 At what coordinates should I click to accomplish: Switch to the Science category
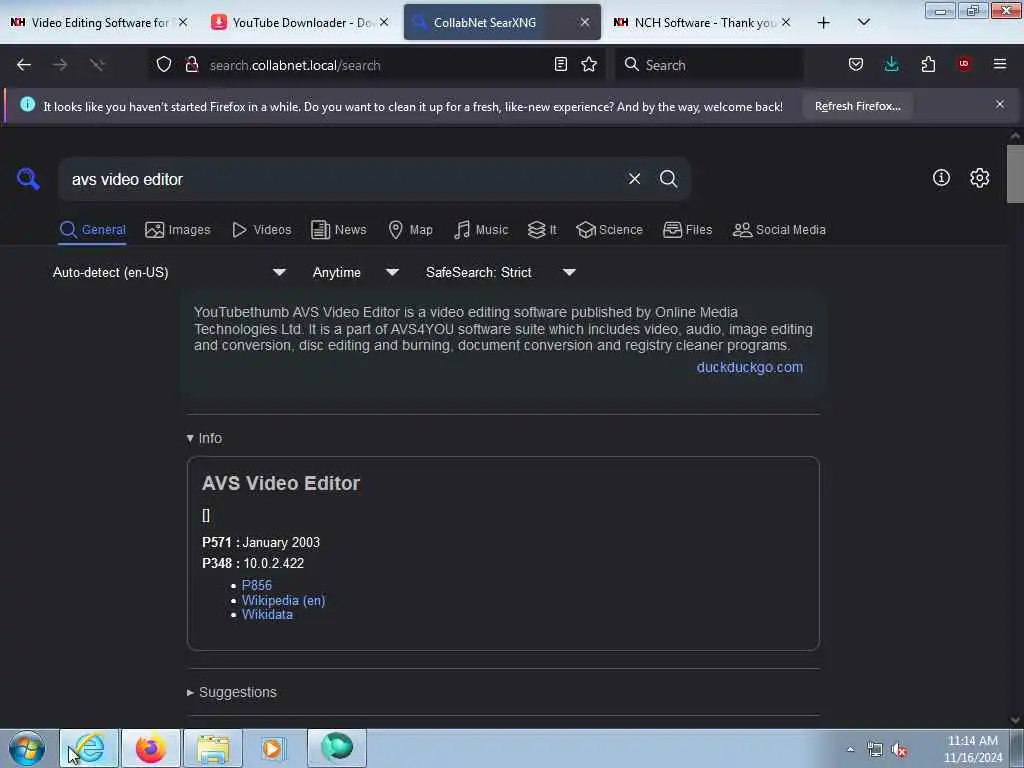(x=609, y=230)
